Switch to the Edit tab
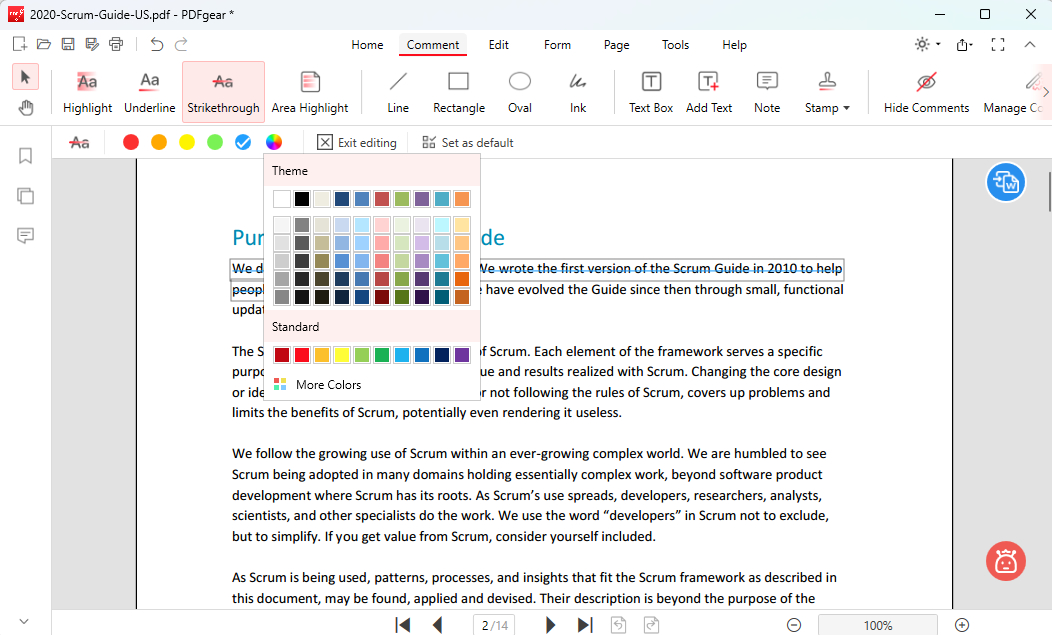 [x=498, y=45]
